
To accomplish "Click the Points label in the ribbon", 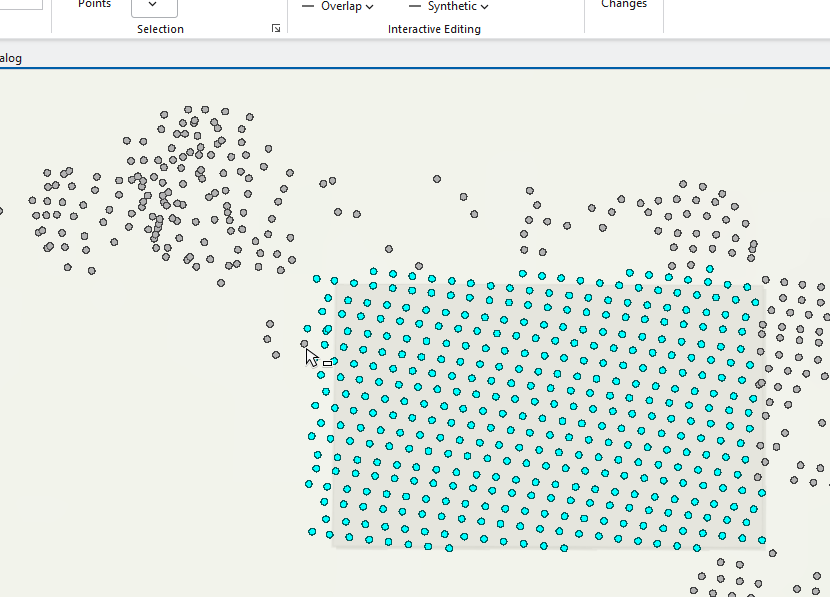I will click(x=95, y=5).
